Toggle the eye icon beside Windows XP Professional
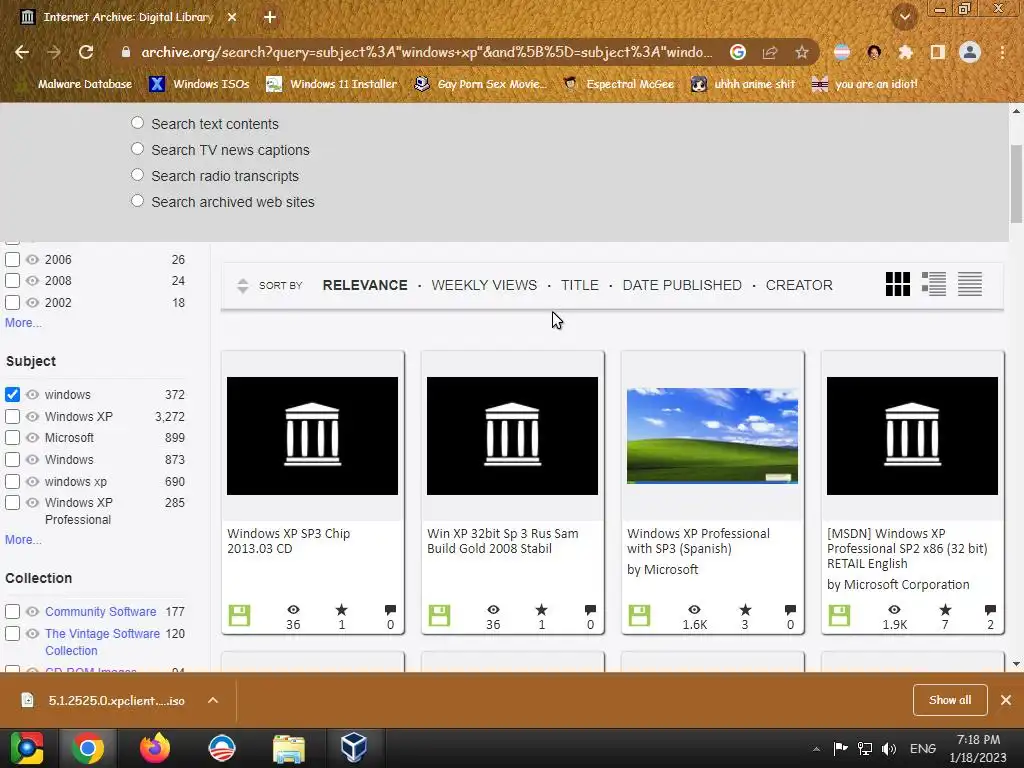Screen dimensions: 1024x768 (x=33, y=503)
